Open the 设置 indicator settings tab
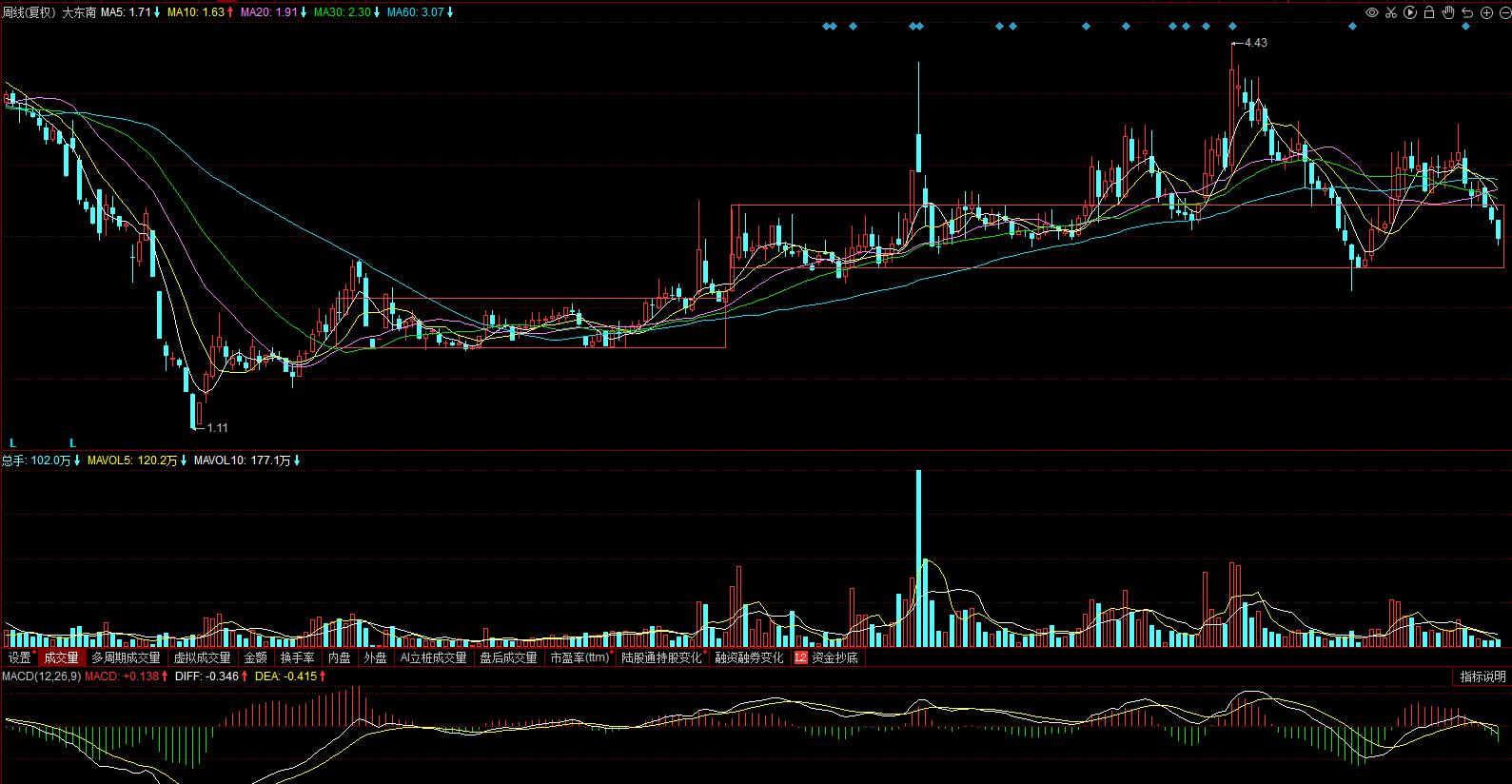 pyautogui.click(x=20, y=657)
